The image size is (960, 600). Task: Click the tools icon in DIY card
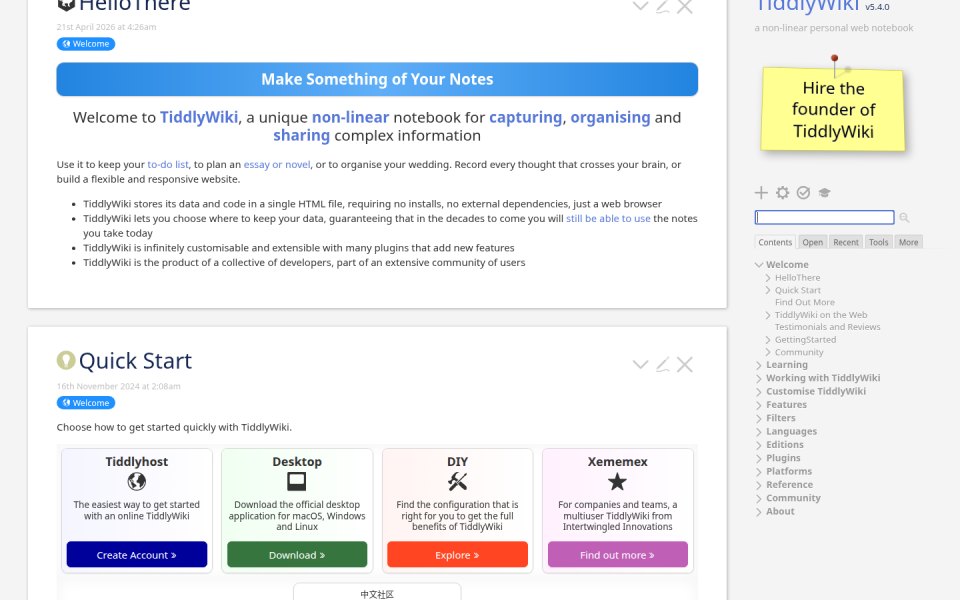(457, 482)
